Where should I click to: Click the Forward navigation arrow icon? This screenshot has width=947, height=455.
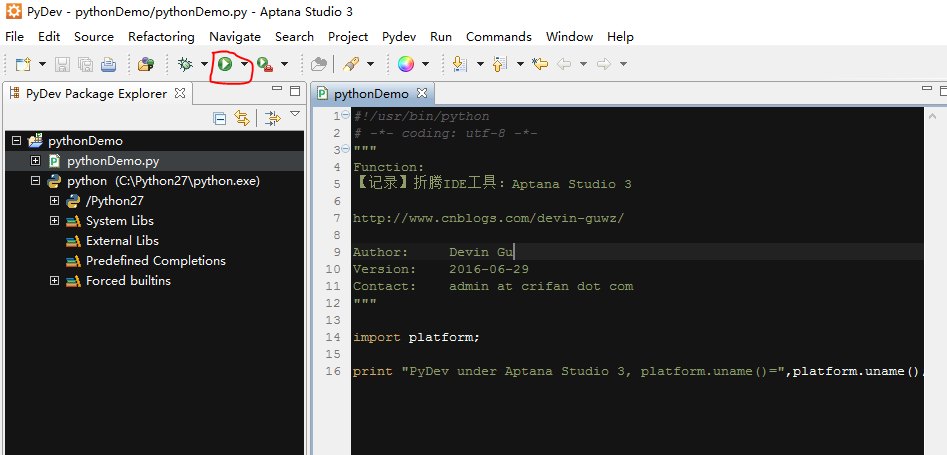604,64
